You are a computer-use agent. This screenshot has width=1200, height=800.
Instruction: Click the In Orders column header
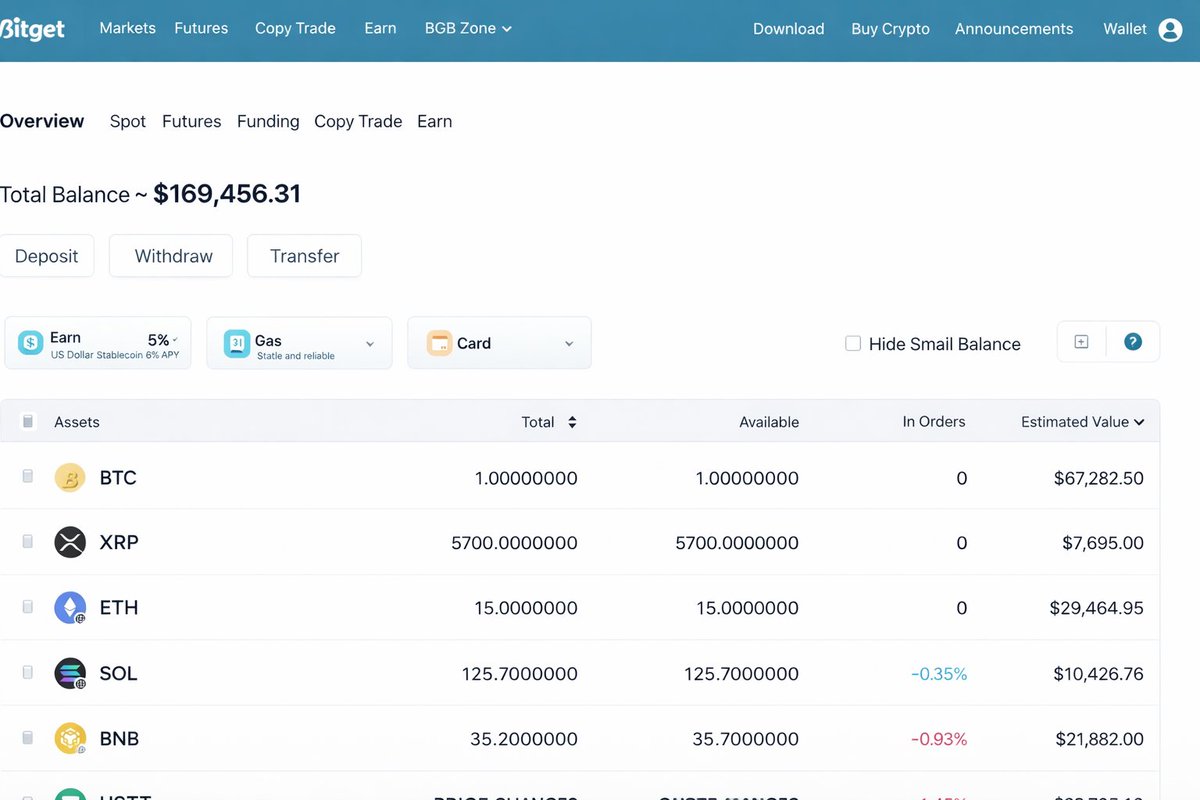934,422
